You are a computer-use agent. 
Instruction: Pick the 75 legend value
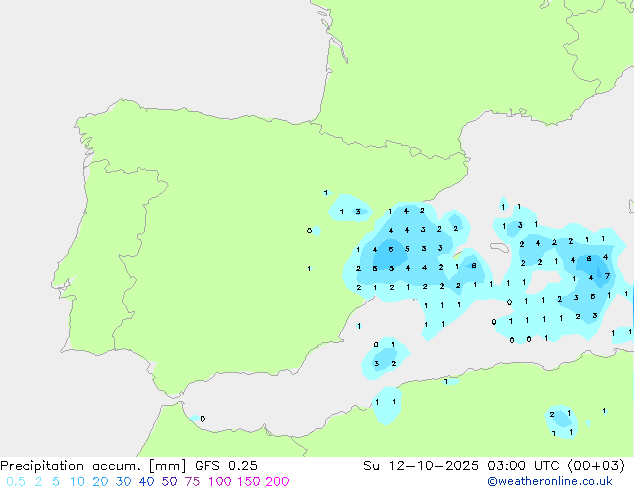click(192, 482)
